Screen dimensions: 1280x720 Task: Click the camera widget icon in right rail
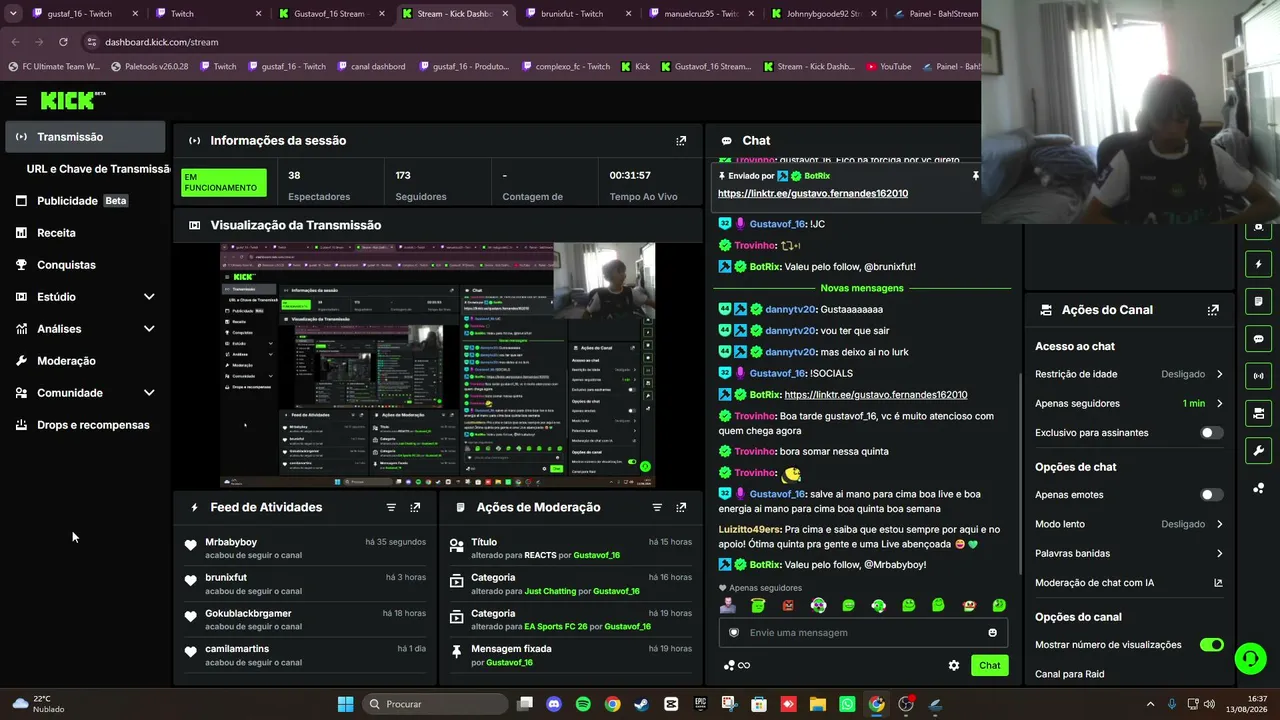pyautogui.click(x=1259, y=413)
